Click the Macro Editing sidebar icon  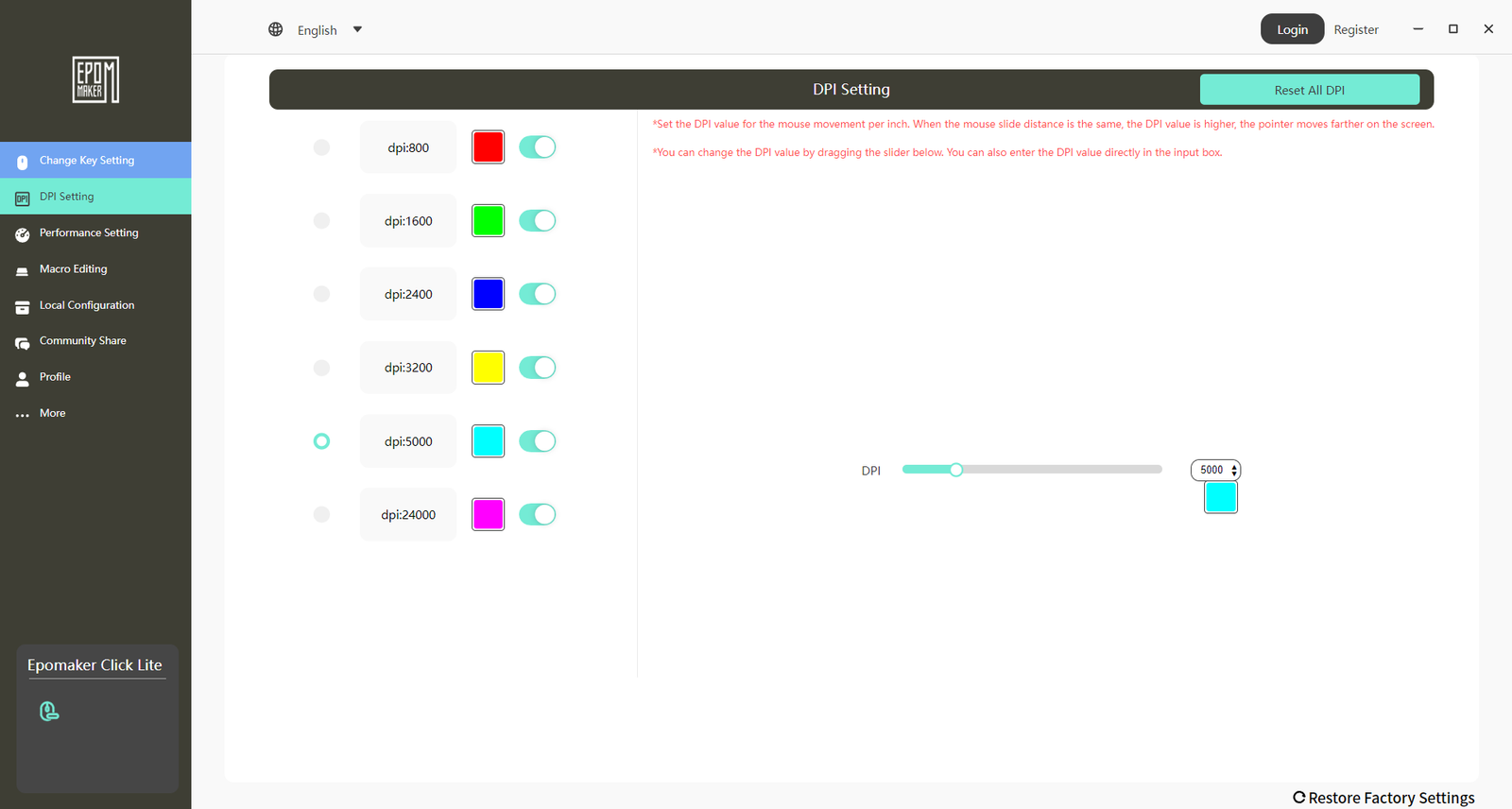point(23,270)
